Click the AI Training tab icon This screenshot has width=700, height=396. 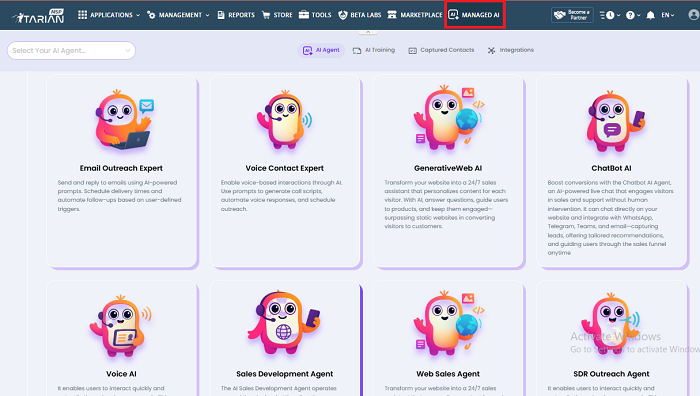[357, 50]
